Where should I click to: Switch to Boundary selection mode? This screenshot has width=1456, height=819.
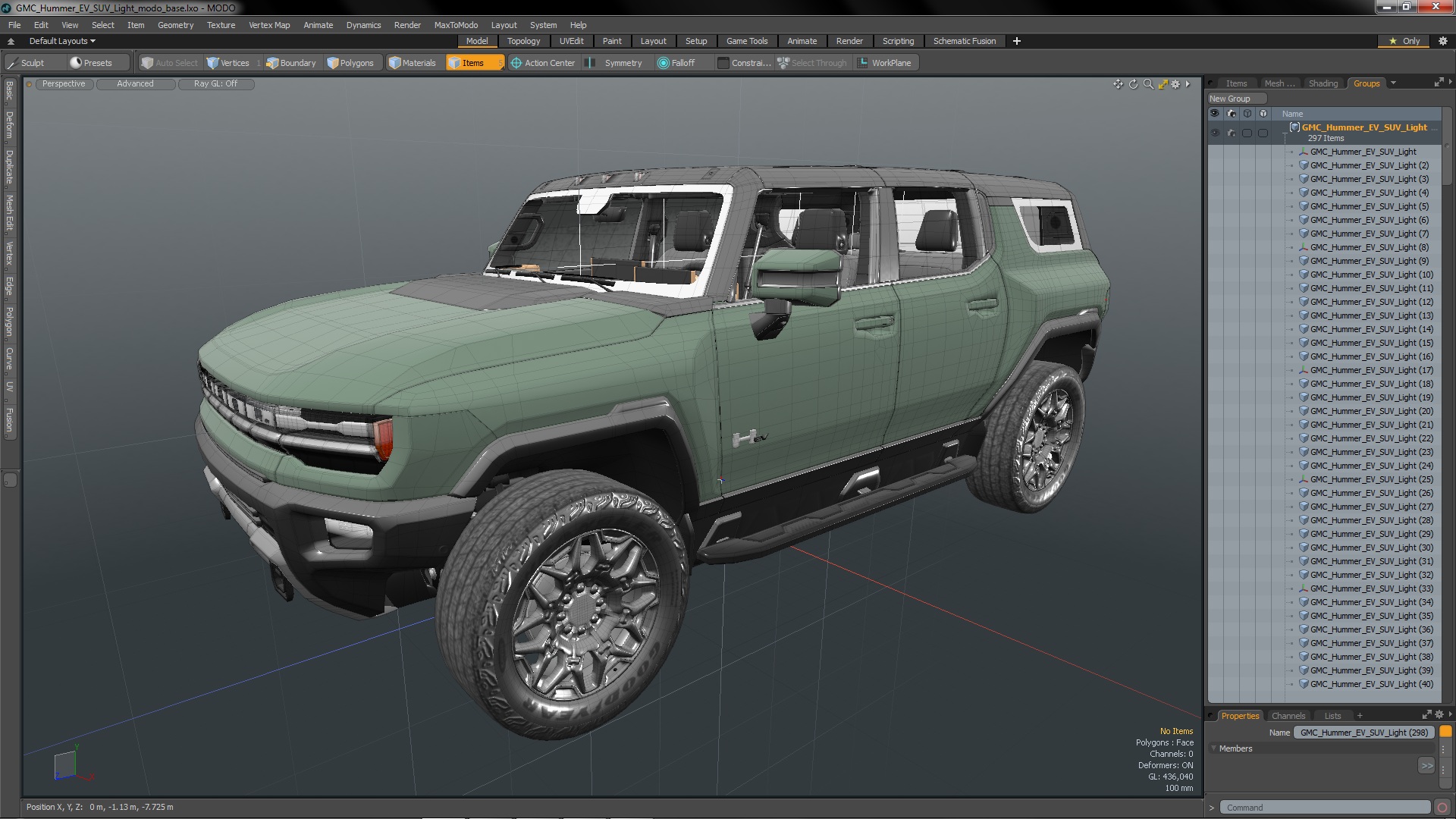[290, 63]
